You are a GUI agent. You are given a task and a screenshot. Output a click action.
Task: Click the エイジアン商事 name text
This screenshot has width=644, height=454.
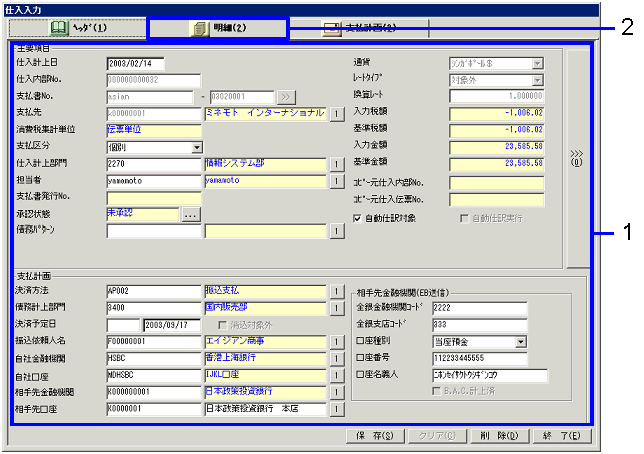point(235,341)
